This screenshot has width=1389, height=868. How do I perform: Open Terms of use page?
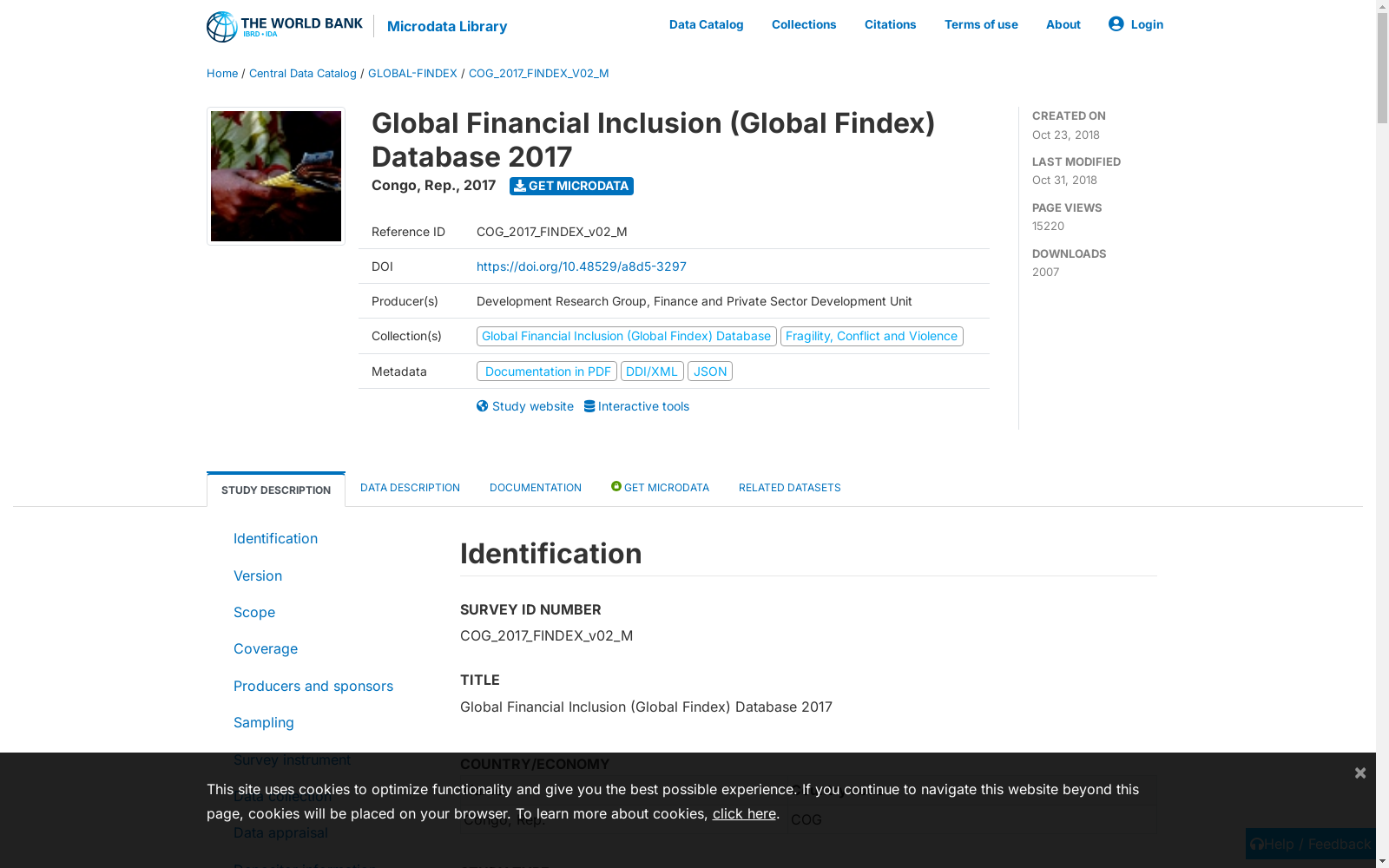(981, 24)
